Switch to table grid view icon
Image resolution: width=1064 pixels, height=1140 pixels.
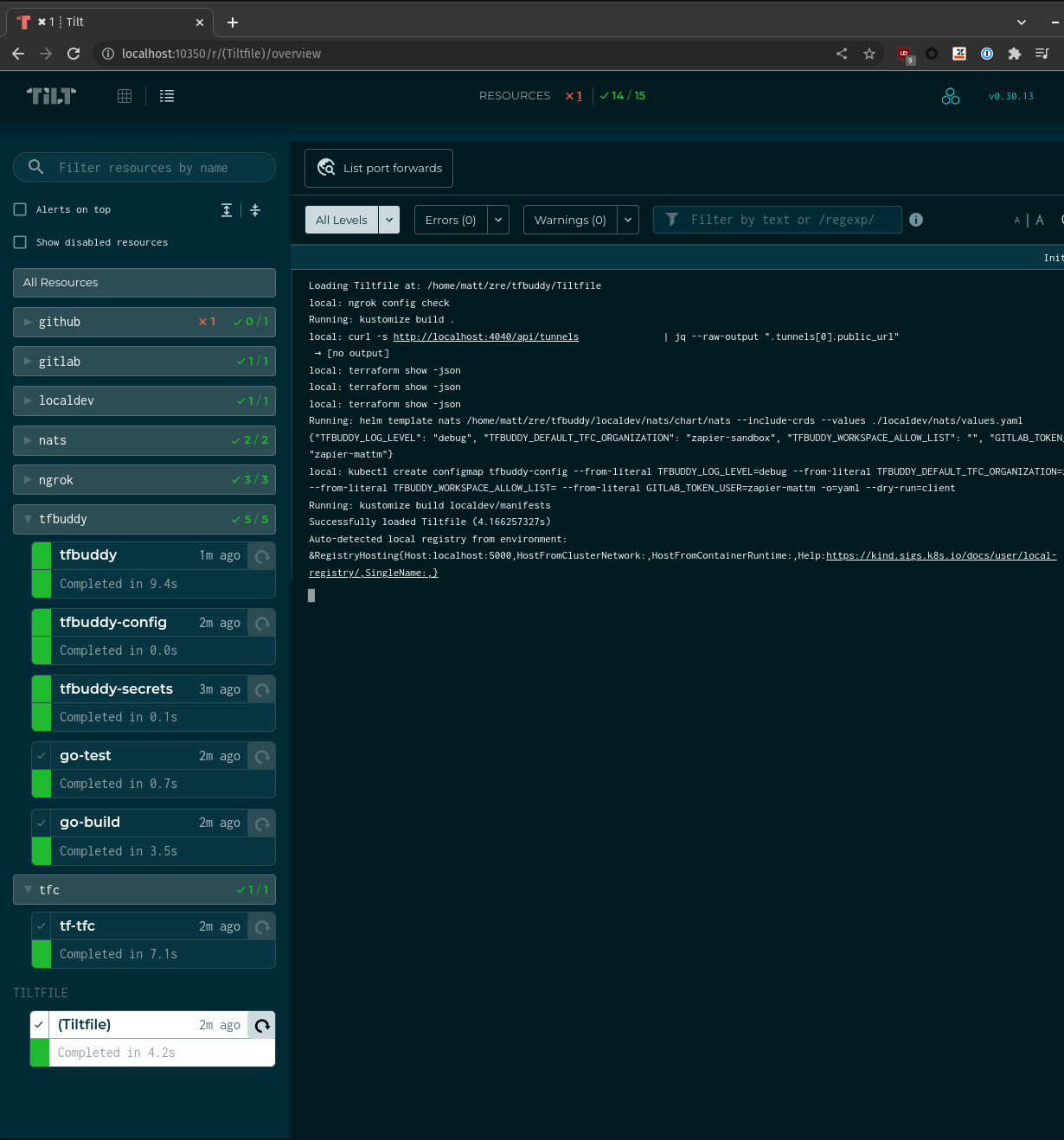point(125,96)
